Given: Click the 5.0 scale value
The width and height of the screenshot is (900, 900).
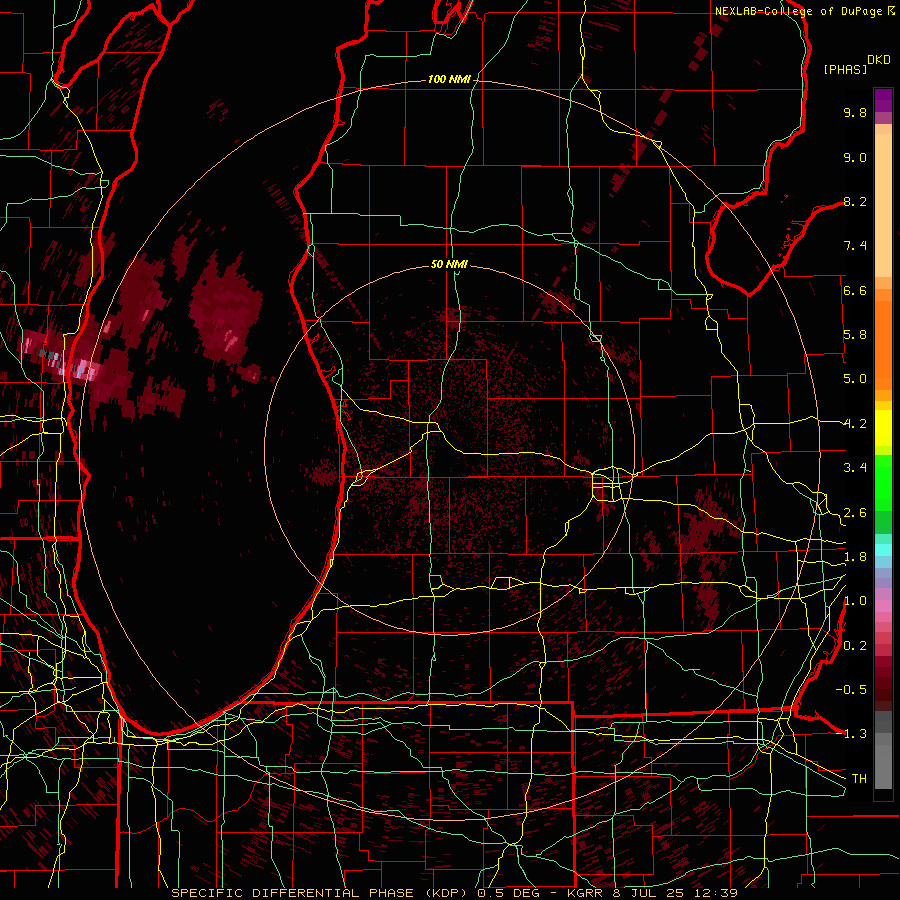Looking at the screenshot, I should pos(855,379).
